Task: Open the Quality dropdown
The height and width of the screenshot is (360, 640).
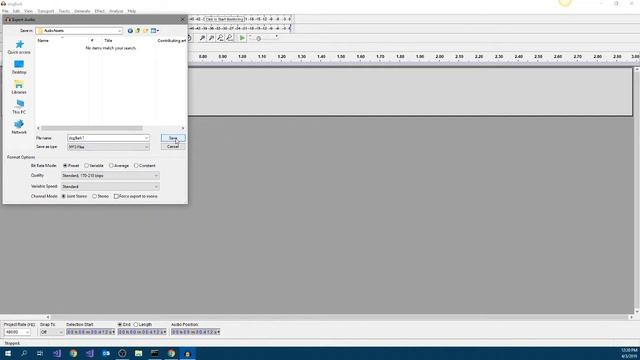Action: pos(110,176)
